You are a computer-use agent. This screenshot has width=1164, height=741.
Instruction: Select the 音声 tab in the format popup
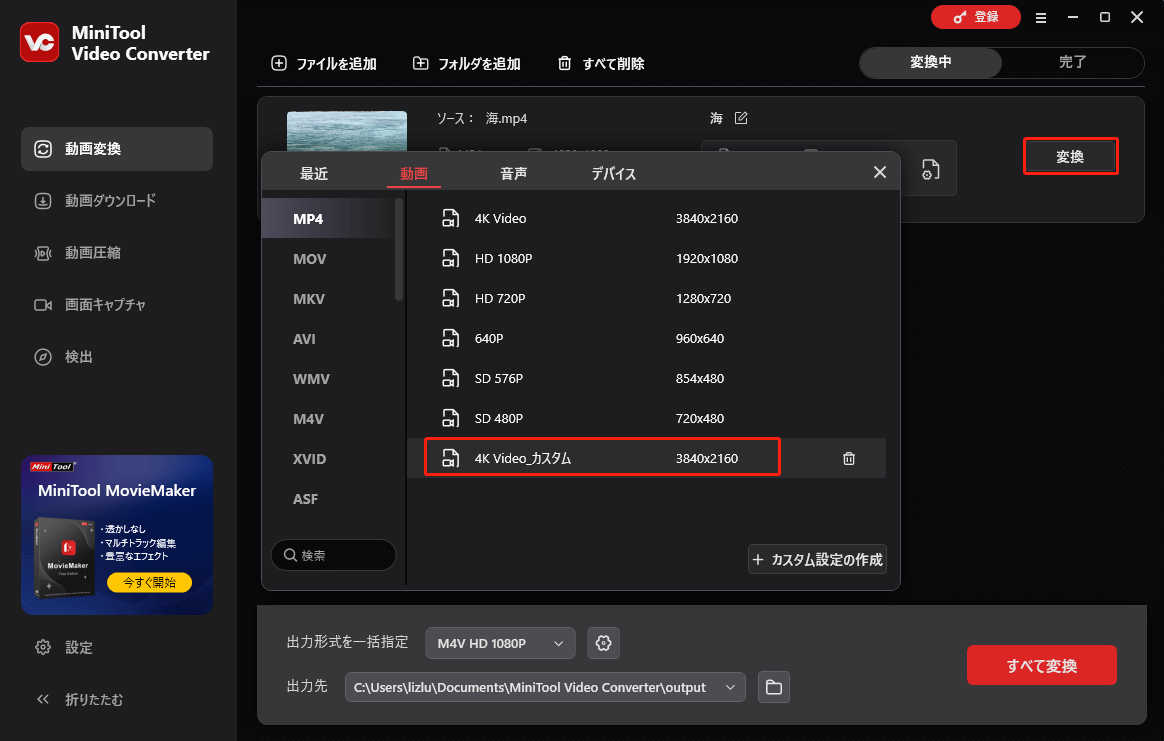click(x=514, y=174)
